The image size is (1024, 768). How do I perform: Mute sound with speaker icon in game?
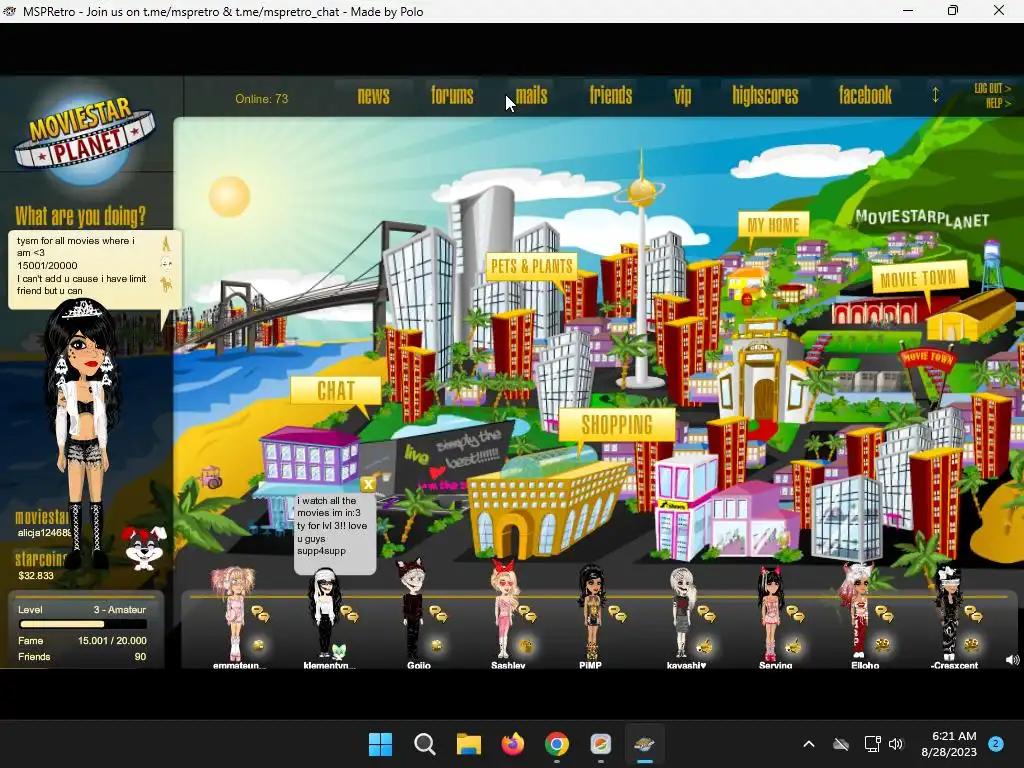click(x=1012, y=660)
